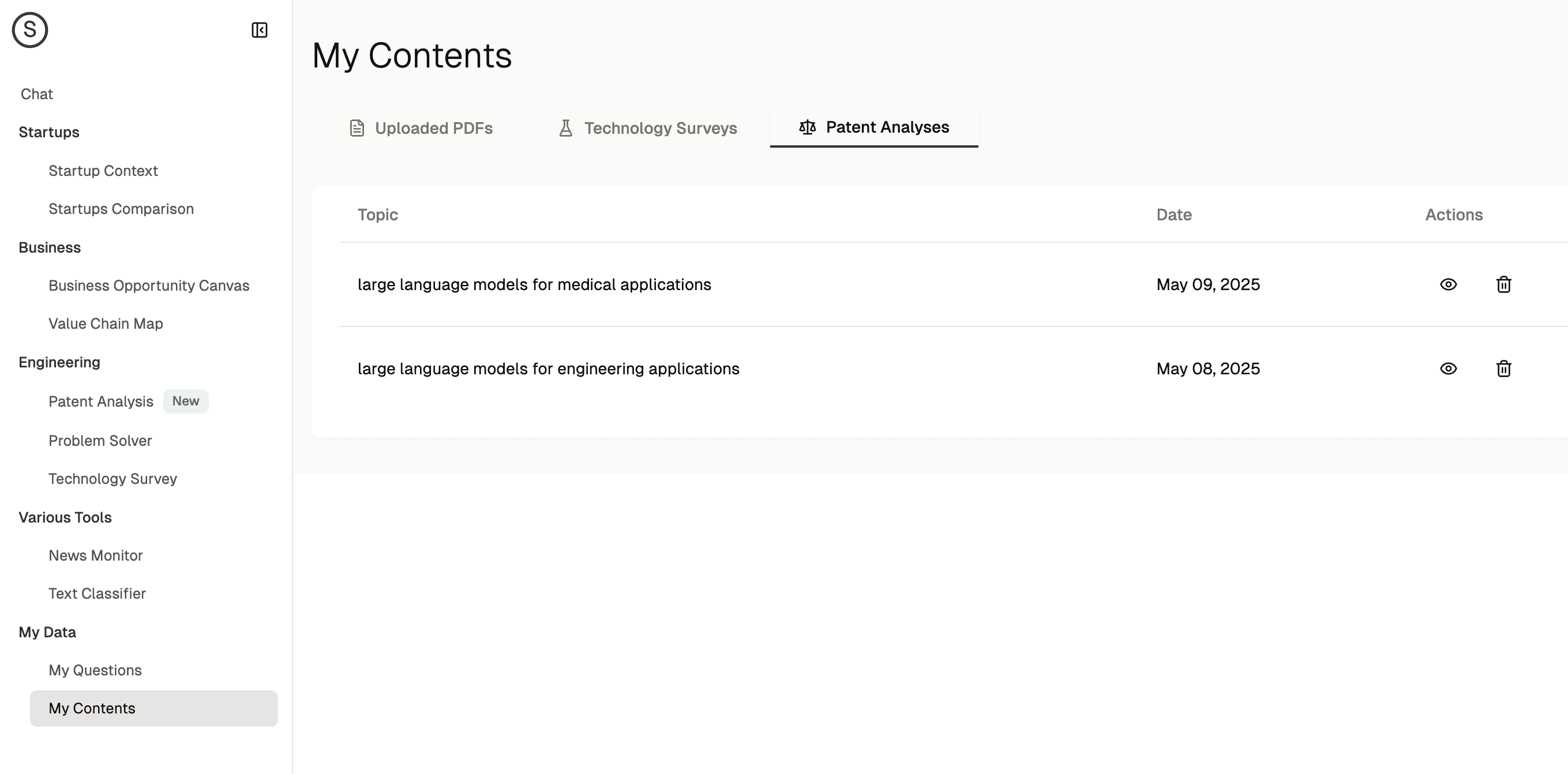The height and width of the screenshot is (774, 1568).
Task: Open the Text Classifier tool
Action: coord(97,593)
